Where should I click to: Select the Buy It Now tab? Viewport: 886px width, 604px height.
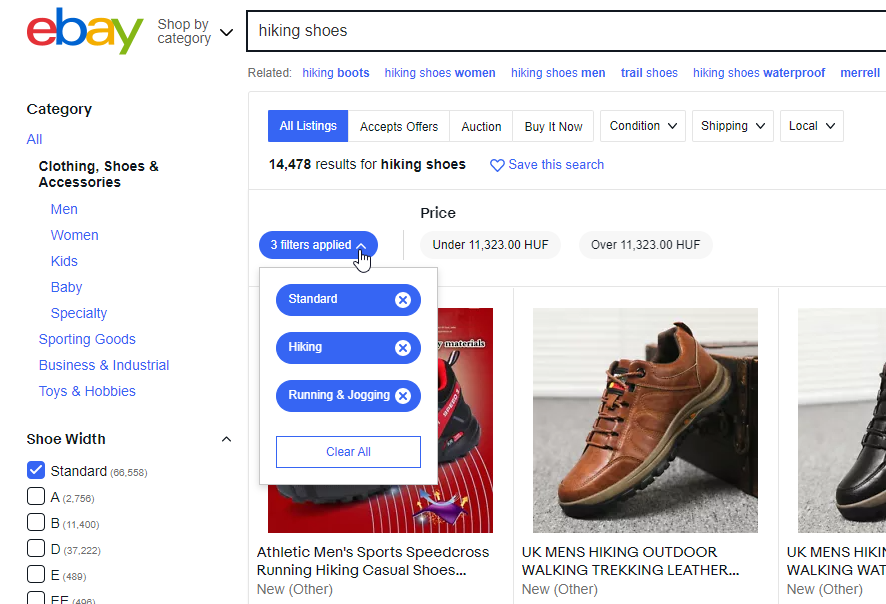click(553, 126)
